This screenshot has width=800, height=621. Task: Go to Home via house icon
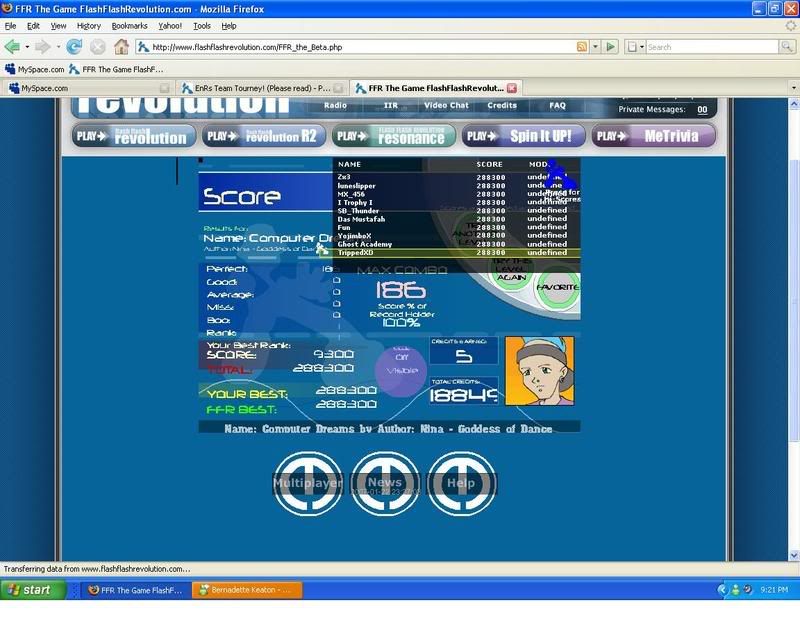121,46
